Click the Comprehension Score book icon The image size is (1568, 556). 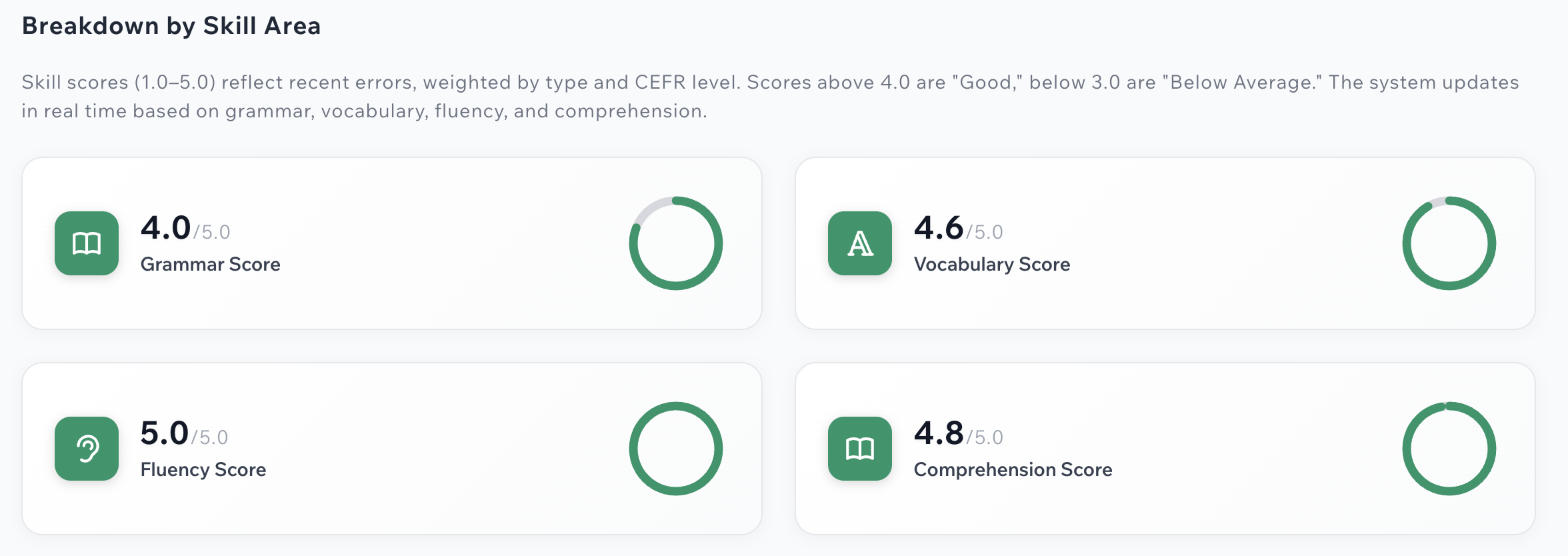tap(860, 449)
